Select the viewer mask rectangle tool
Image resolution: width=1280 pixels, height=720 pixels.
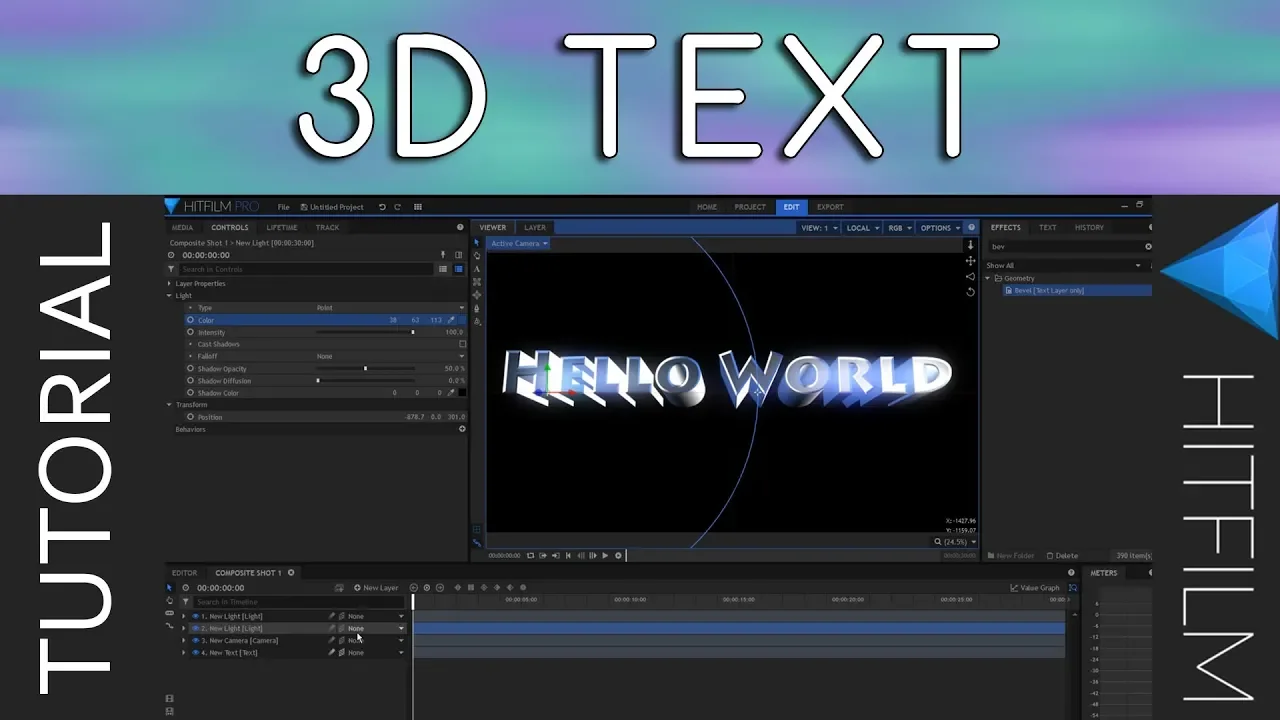[x=477, y=282]
